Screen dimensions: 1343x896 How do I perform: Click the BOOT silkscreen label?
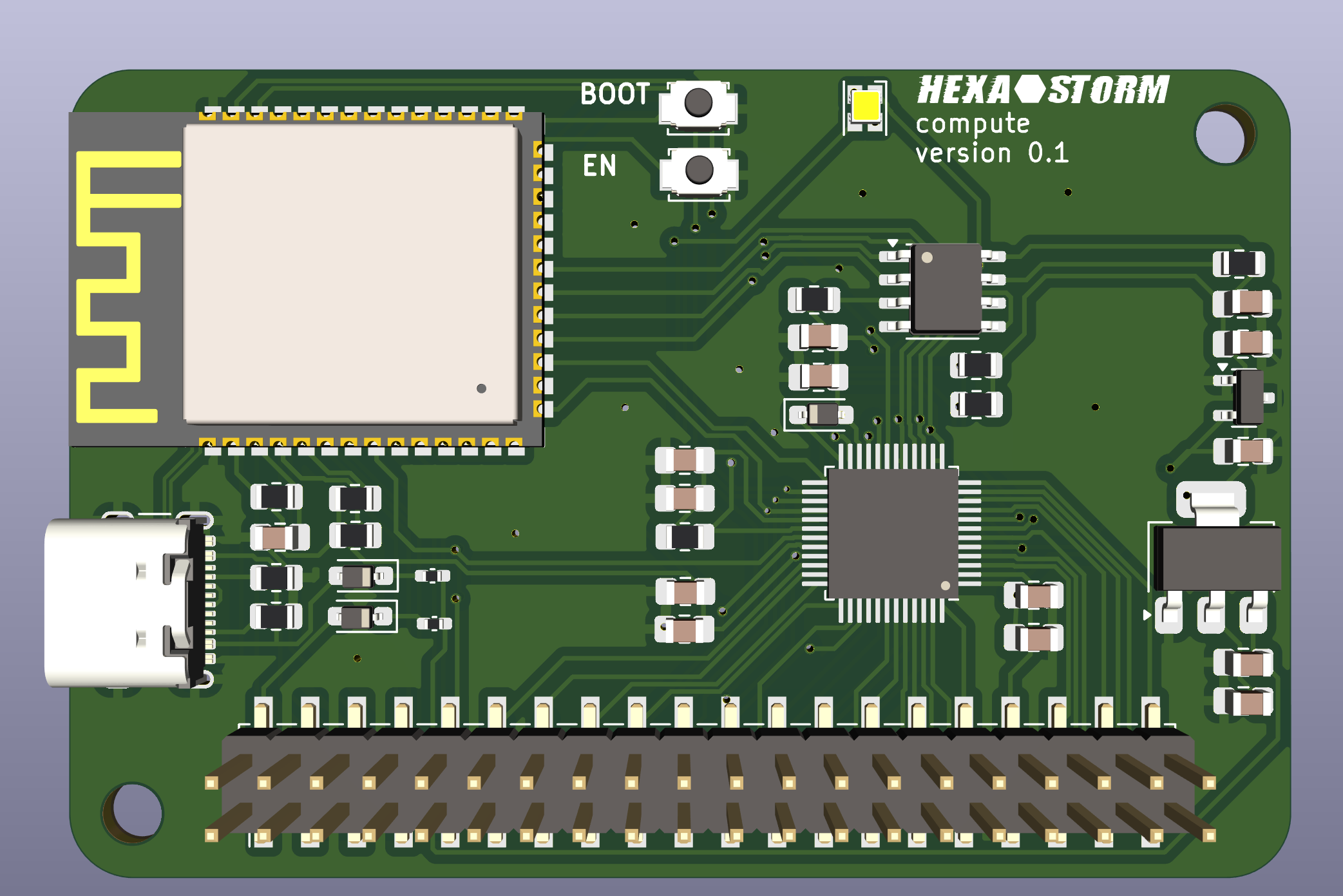point(615,94)
